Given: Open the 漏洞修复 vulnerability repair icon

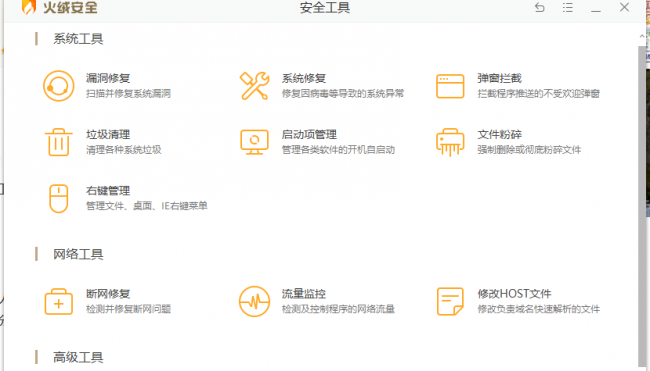Looking at the screenshot, I should 59,86.
